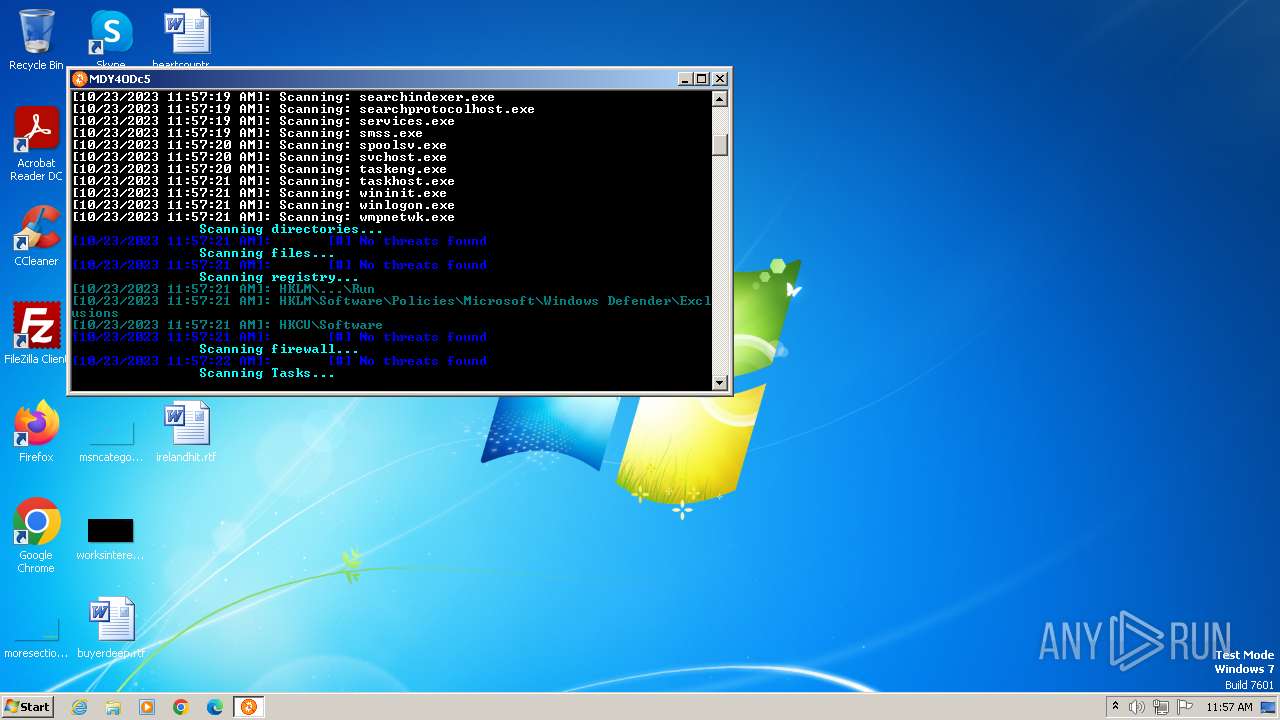Click the MDY4ODc5 window title icon
Image resolution: width=1280 pixels, height=720 pixels.
80,79
